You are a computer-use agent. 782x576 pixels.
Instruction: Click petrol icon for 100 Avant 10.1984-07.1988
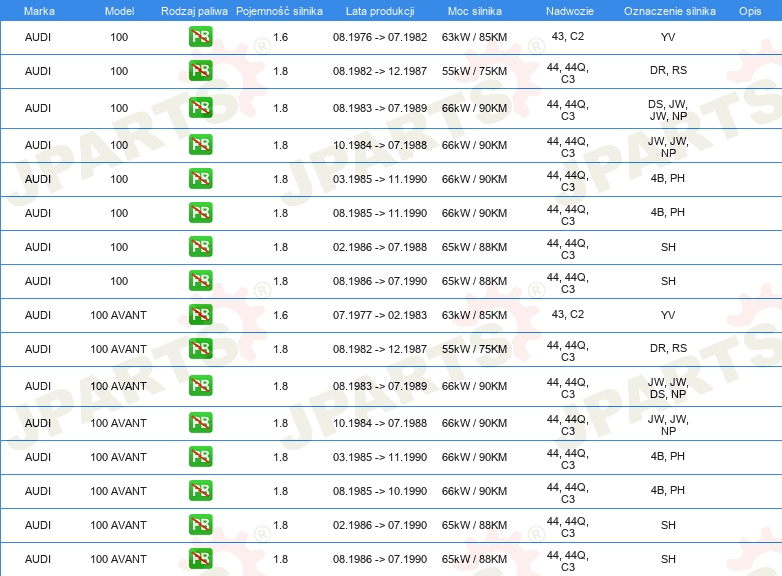[200, 422]
